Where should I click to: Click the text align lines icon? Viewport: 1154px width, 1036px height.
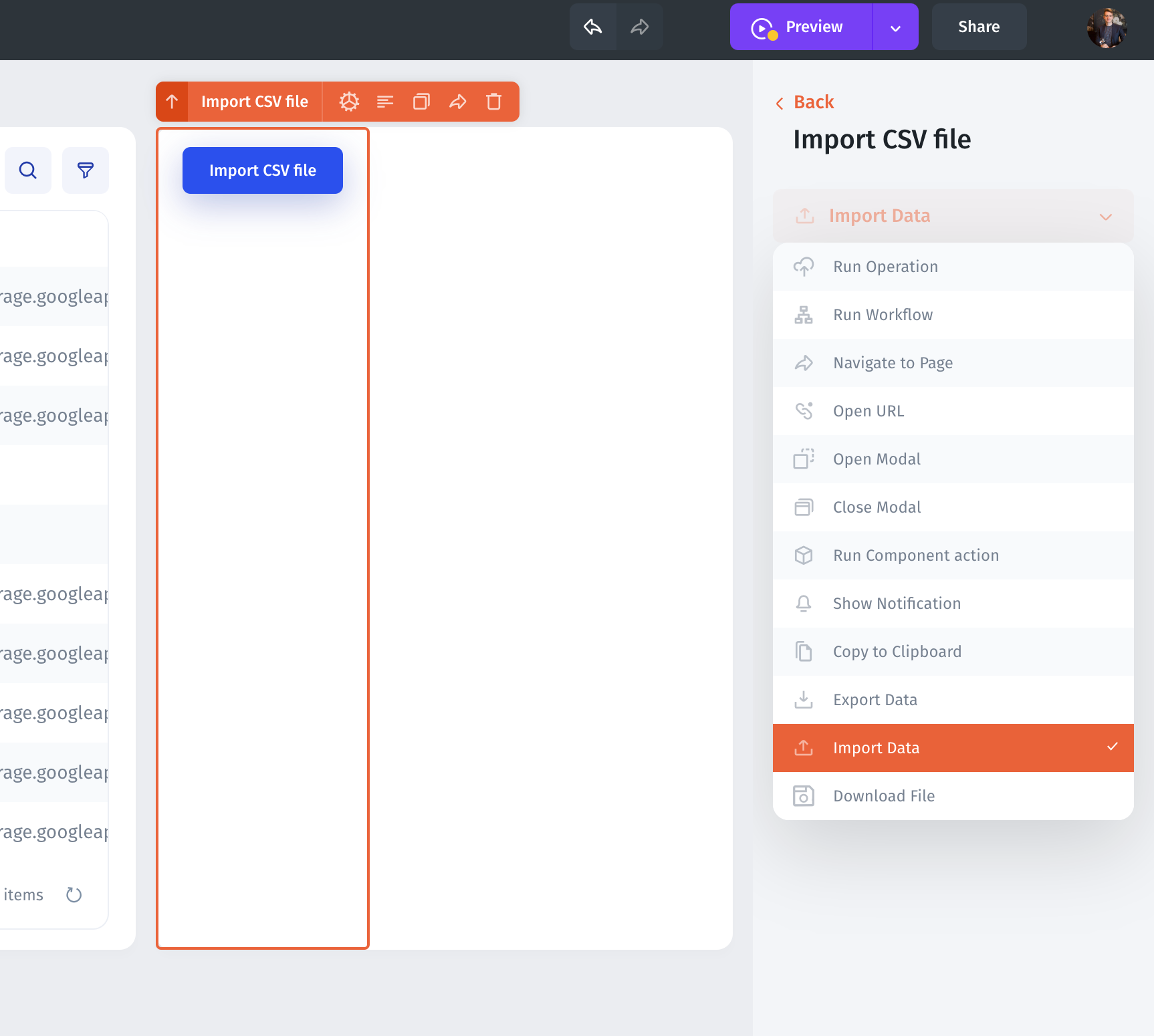[x=385, y=102]
